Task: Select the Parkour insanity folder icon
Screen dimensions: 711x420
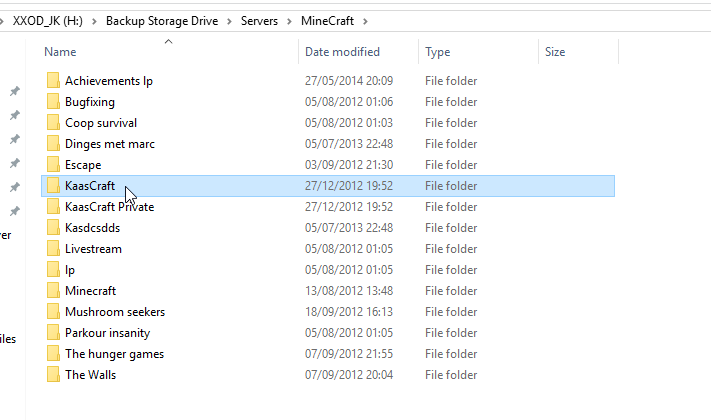Action: (54, 332)
